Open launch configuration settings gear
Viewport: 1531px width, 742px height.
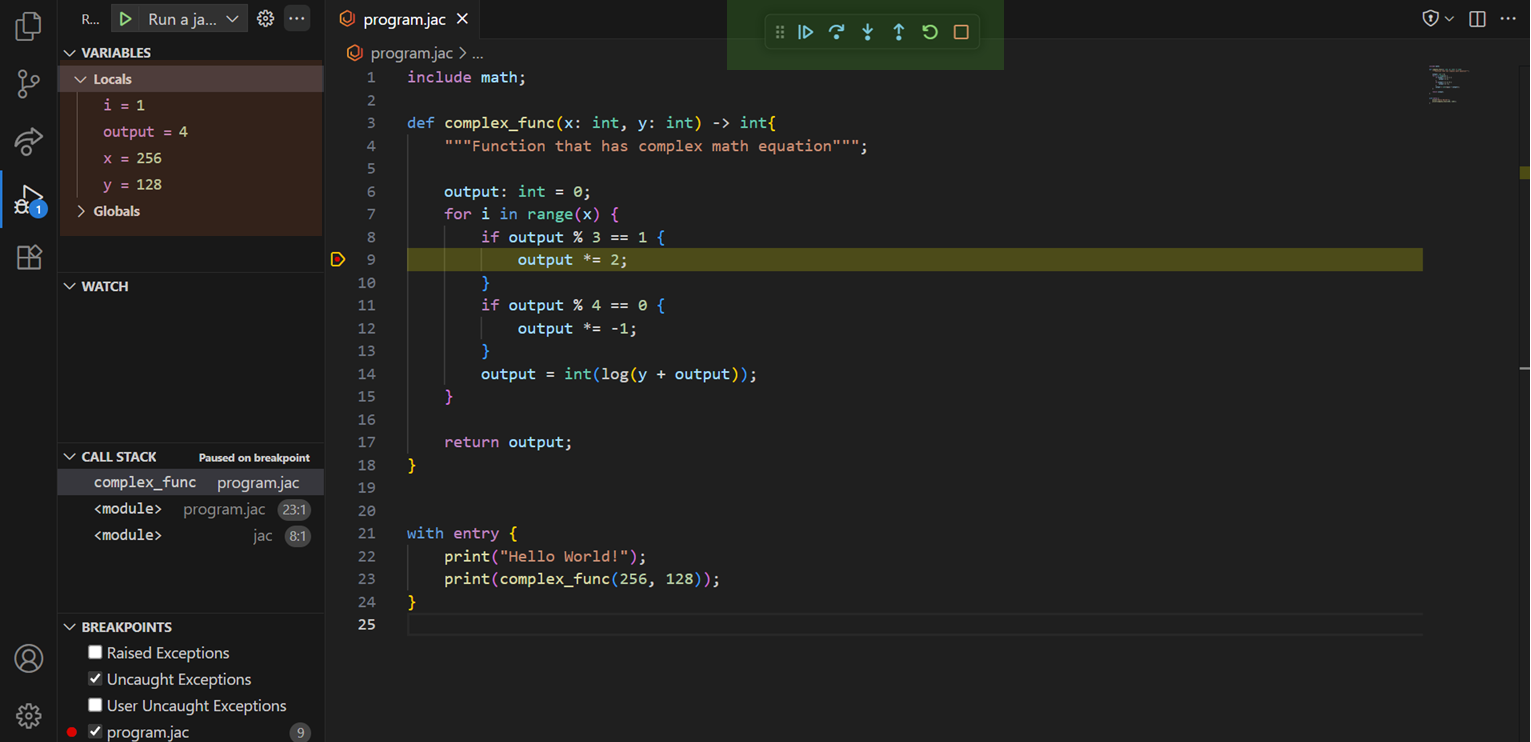click(264, 17)
